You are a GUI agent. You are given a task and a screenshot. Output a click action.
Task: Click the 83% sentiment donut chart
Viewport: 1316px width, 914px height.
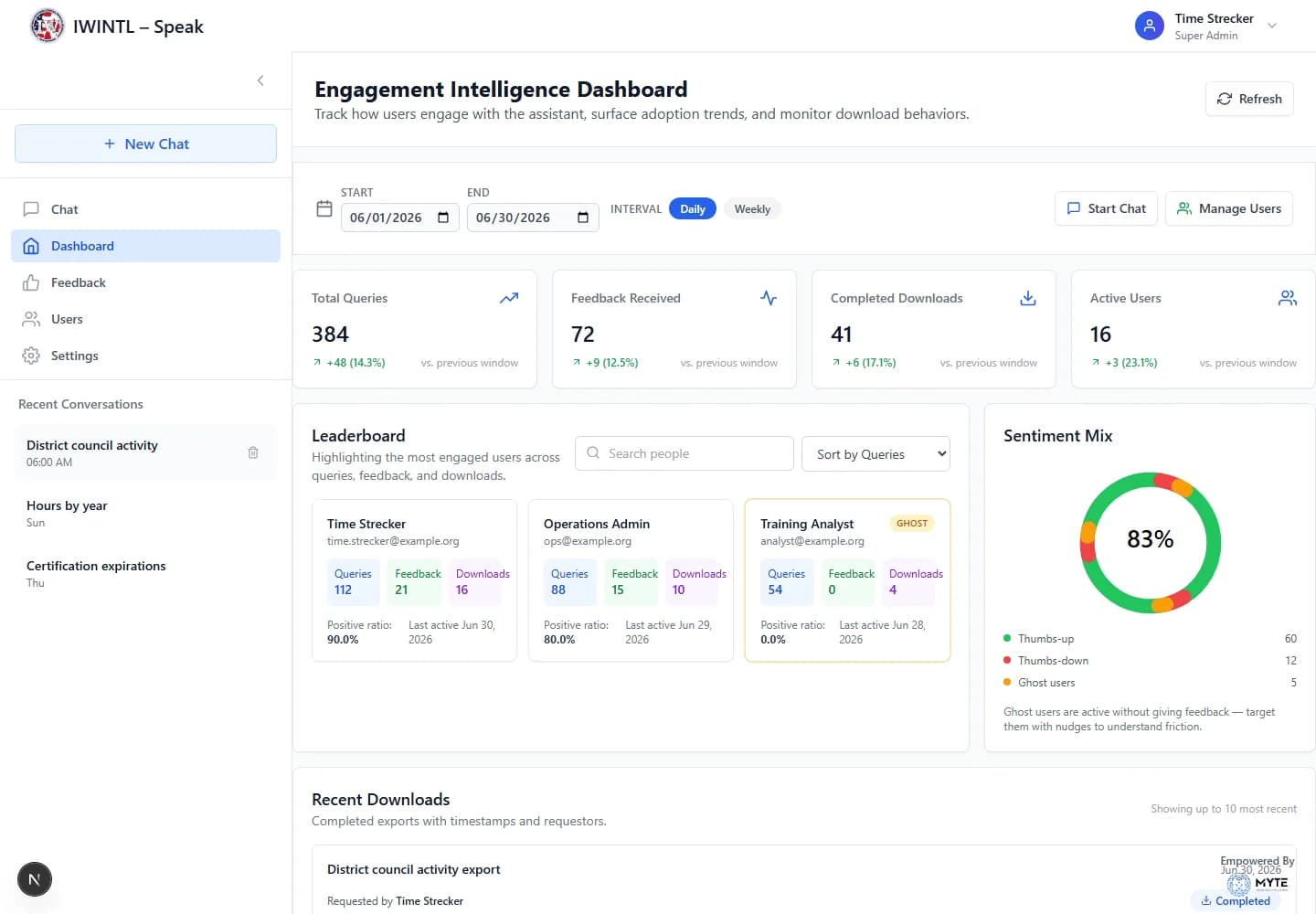[x=1150, y=542]
